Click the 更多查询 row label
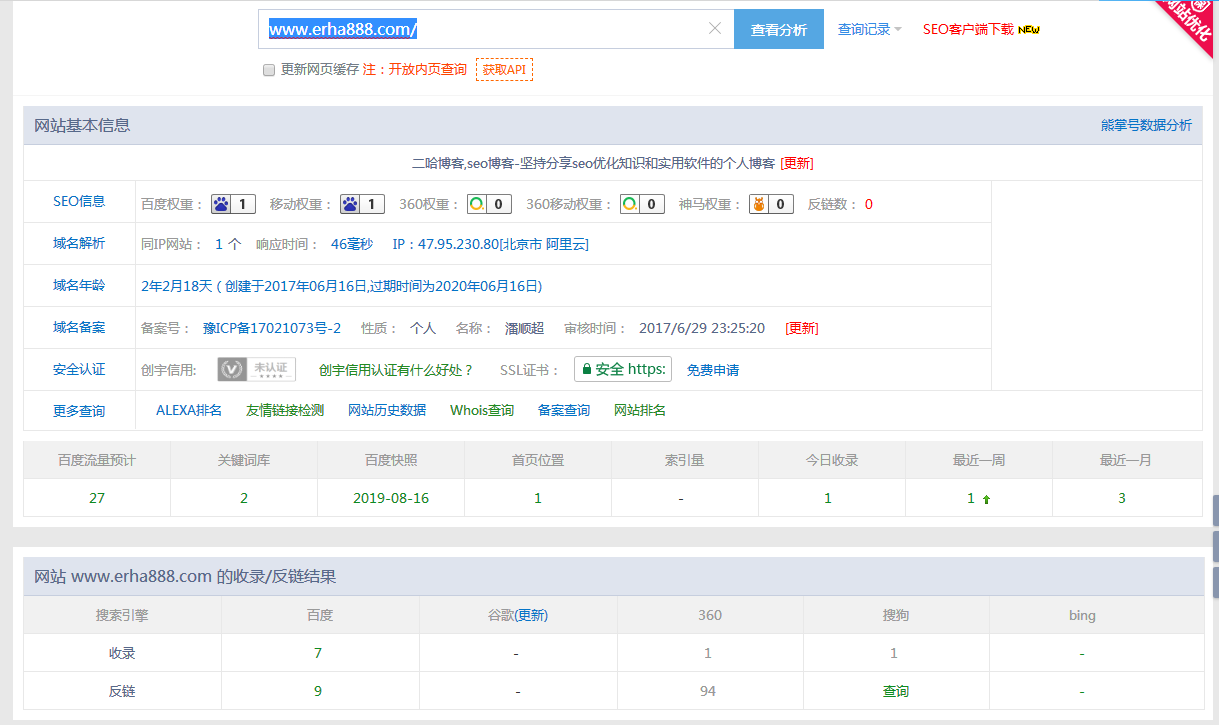This screenshot has width=1219, height=725. pos(79,411)
